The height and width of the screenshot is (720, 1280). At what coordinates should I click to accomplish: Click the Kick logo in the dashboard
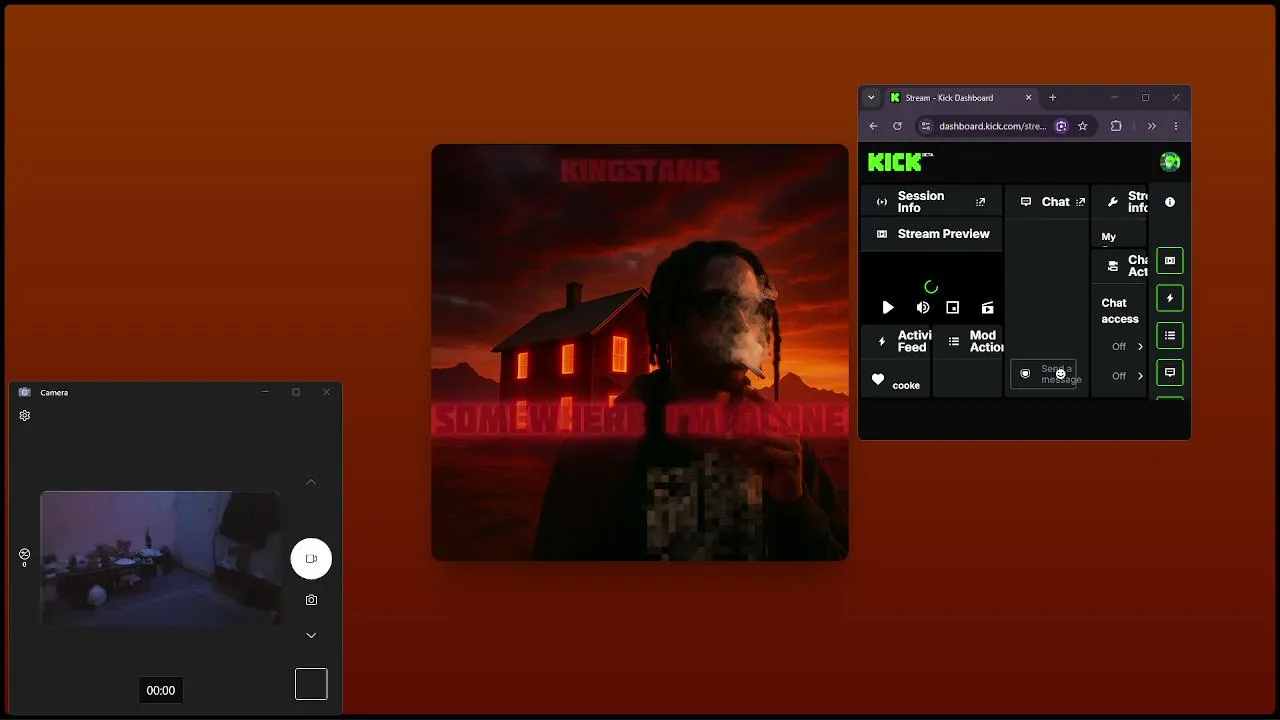[900, 162]
